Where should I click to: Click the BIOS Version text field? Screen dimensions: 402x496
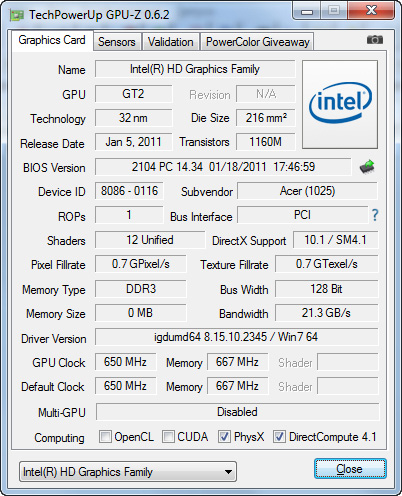tap(223, 167)
